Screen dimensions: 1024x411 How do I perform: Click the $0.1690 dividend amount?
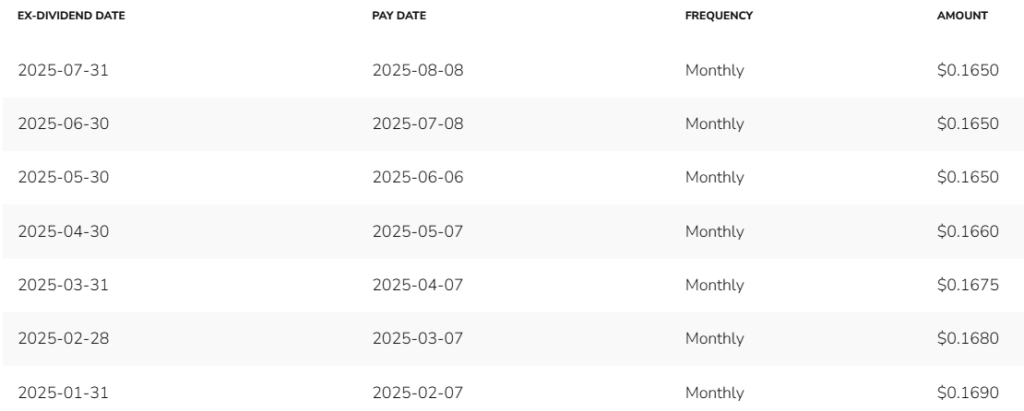pos(968,393)
